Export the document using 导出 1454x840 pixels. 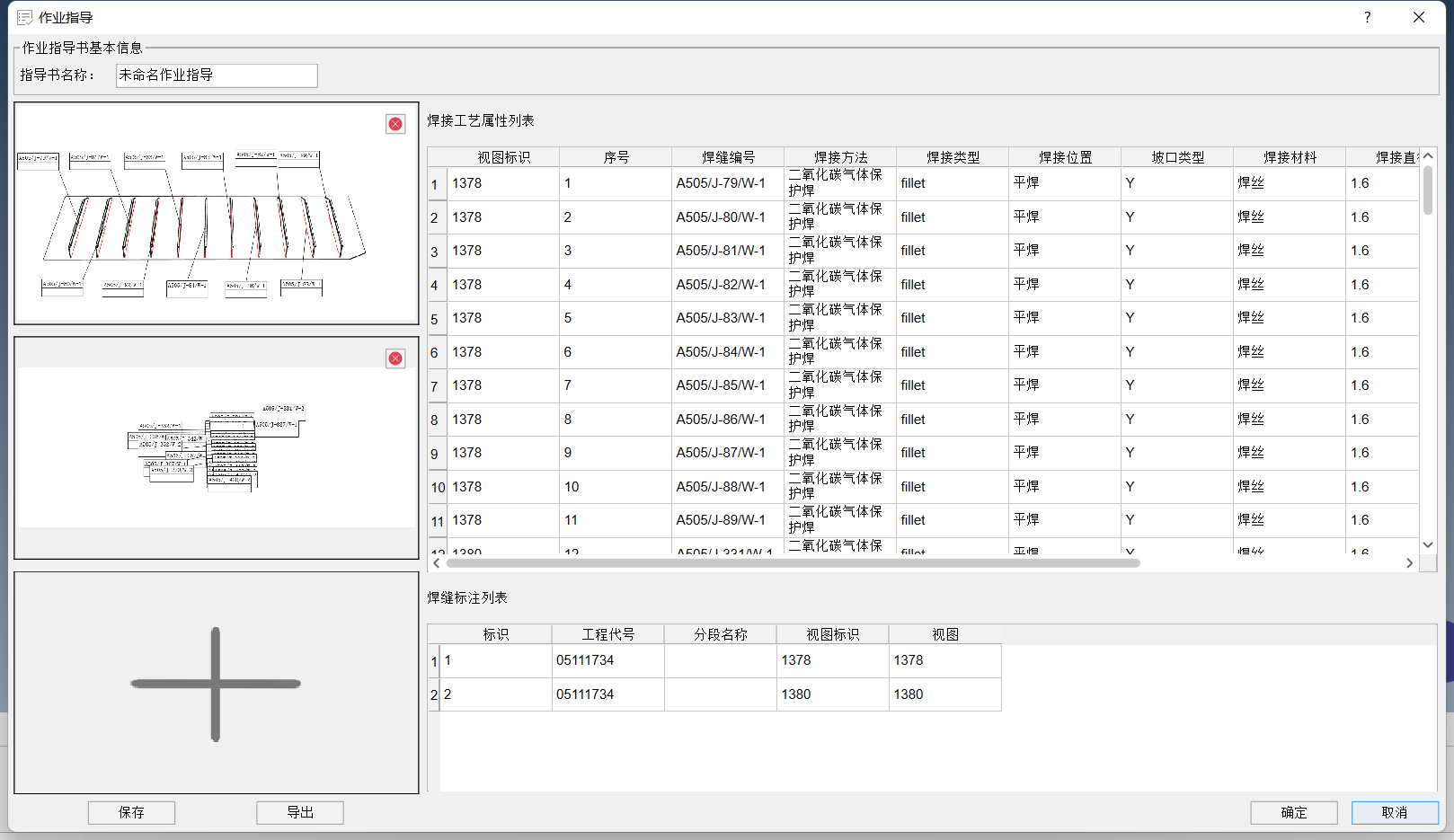pos(299,812)
